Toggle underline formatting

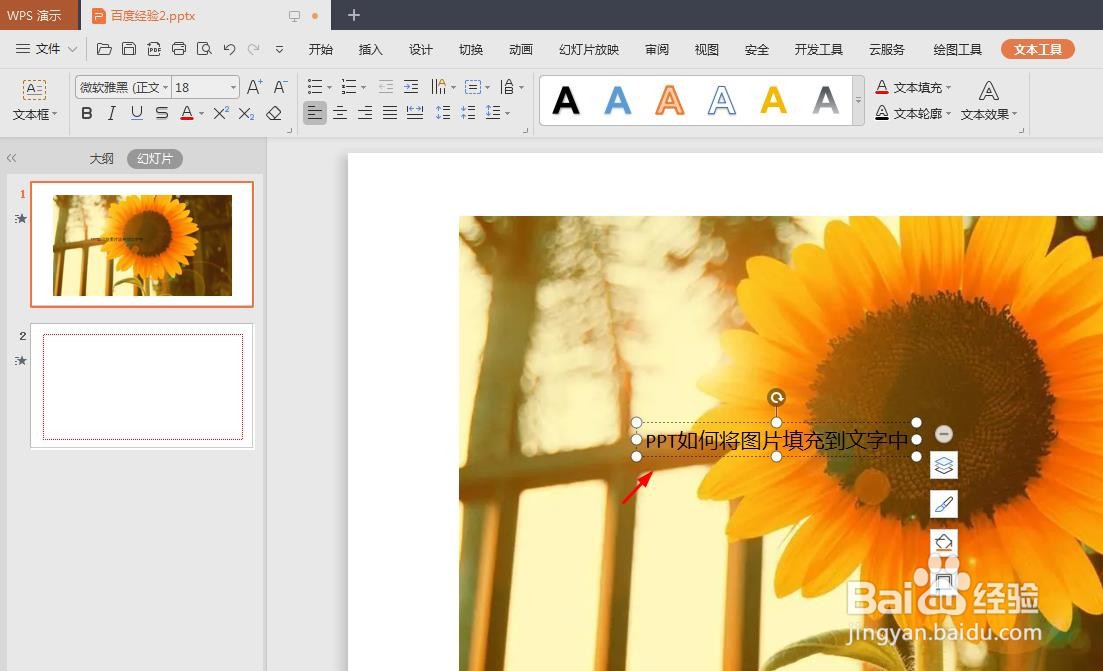pos(136,113)
